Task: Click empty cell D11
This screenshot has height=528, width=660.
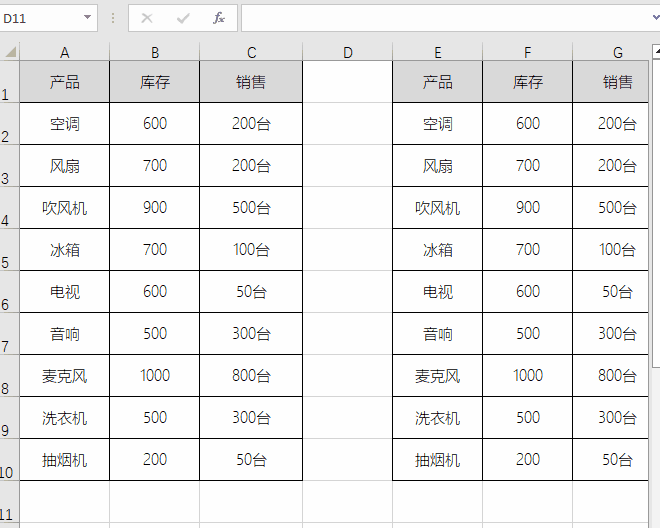Action: [x=348, y=501]
